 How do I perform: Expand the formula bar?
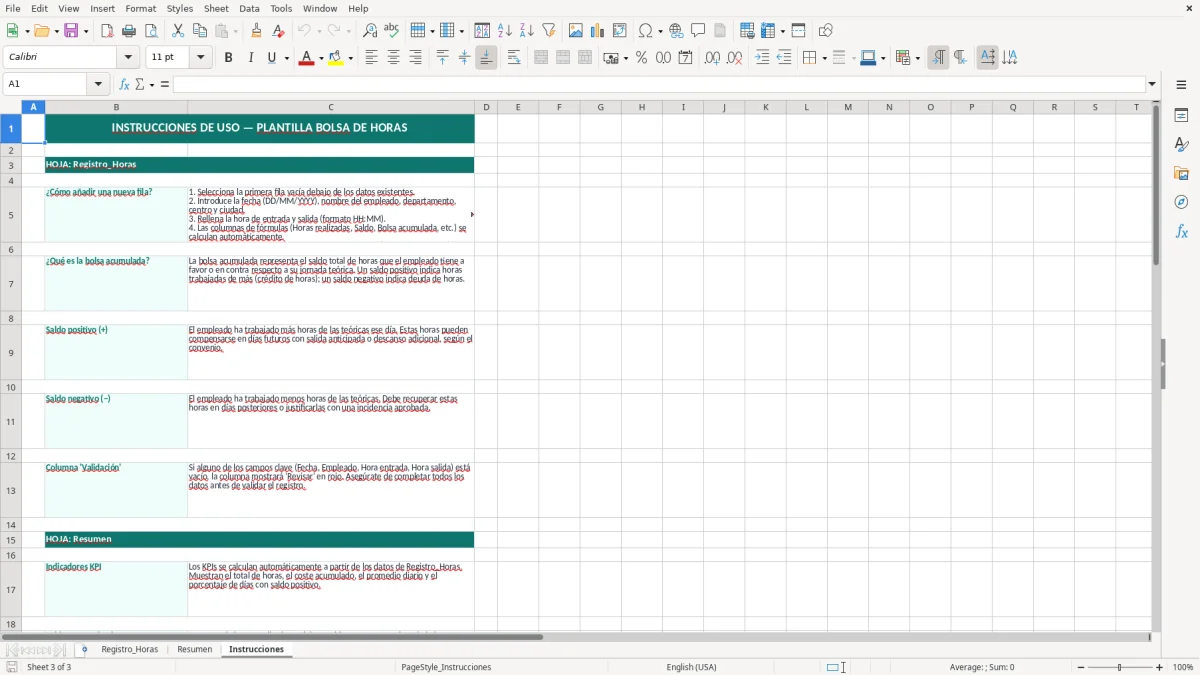[x=1153, y=84]
